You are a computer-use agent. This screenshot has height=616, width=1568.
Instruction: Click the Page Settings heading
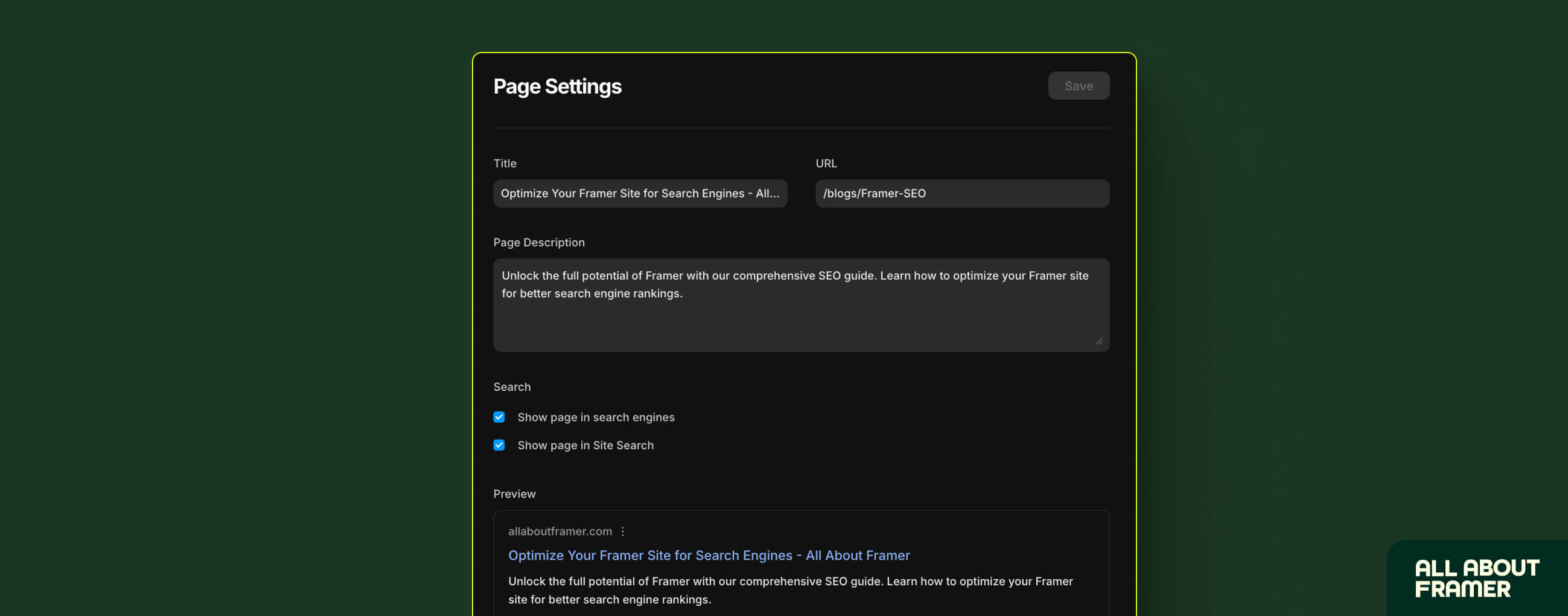[557, 86]
